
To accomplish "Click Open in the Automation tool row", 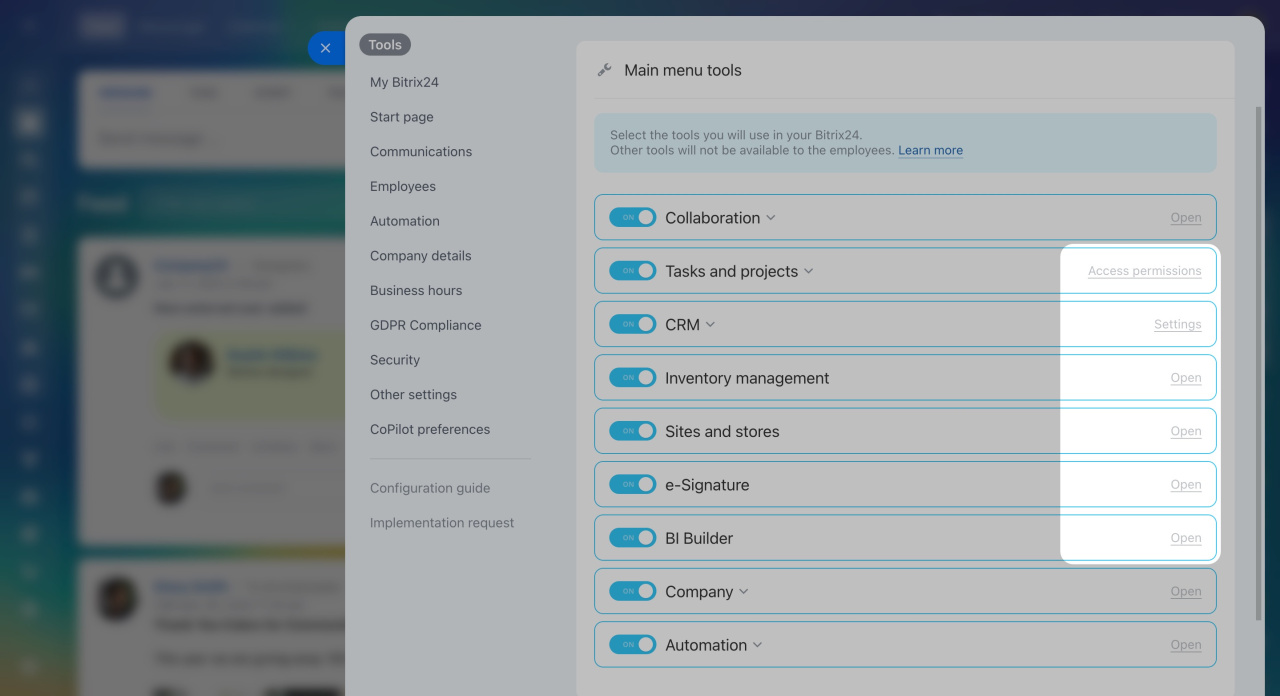I will [1186, 645].
